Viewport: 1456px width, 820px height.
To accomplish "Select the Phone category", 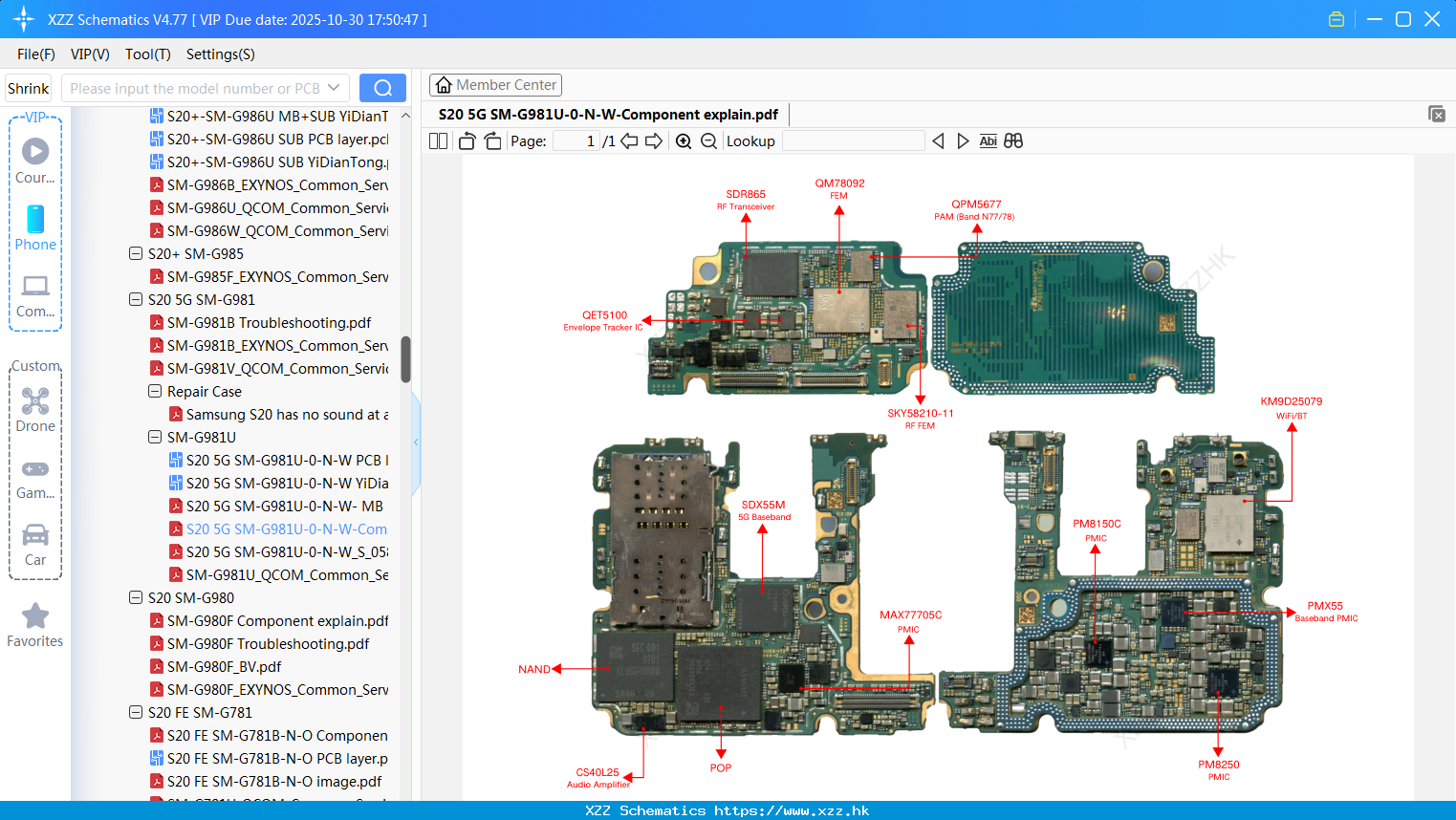I will (35, 227).
